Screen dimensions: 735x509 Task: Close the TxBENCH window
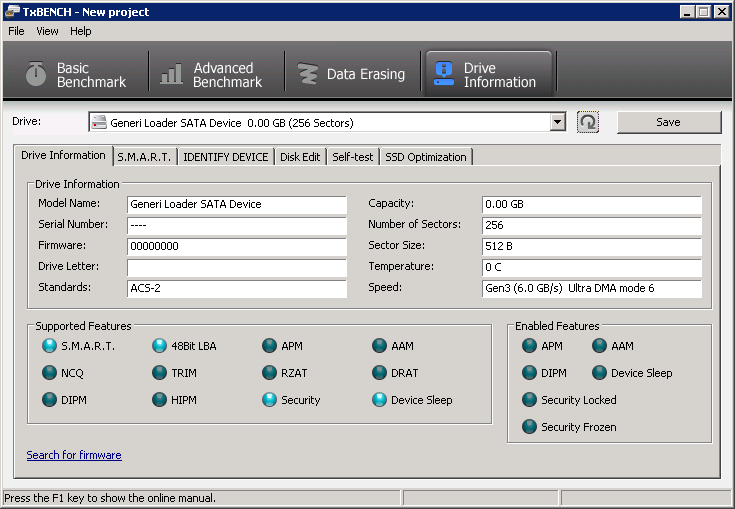click(722, 12)
